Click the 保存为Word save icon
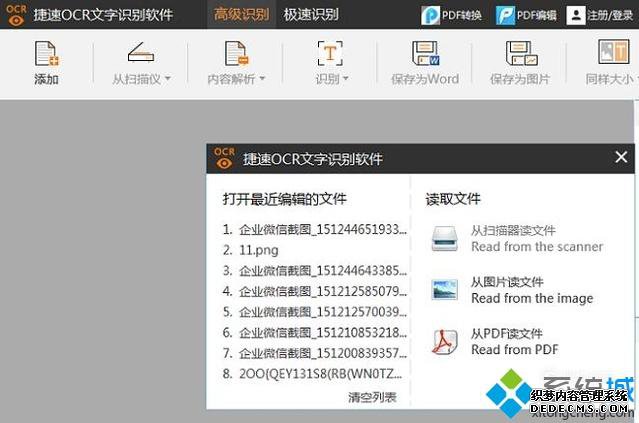Viewport: 639px width, 423px height. click(x=425, y=53)
